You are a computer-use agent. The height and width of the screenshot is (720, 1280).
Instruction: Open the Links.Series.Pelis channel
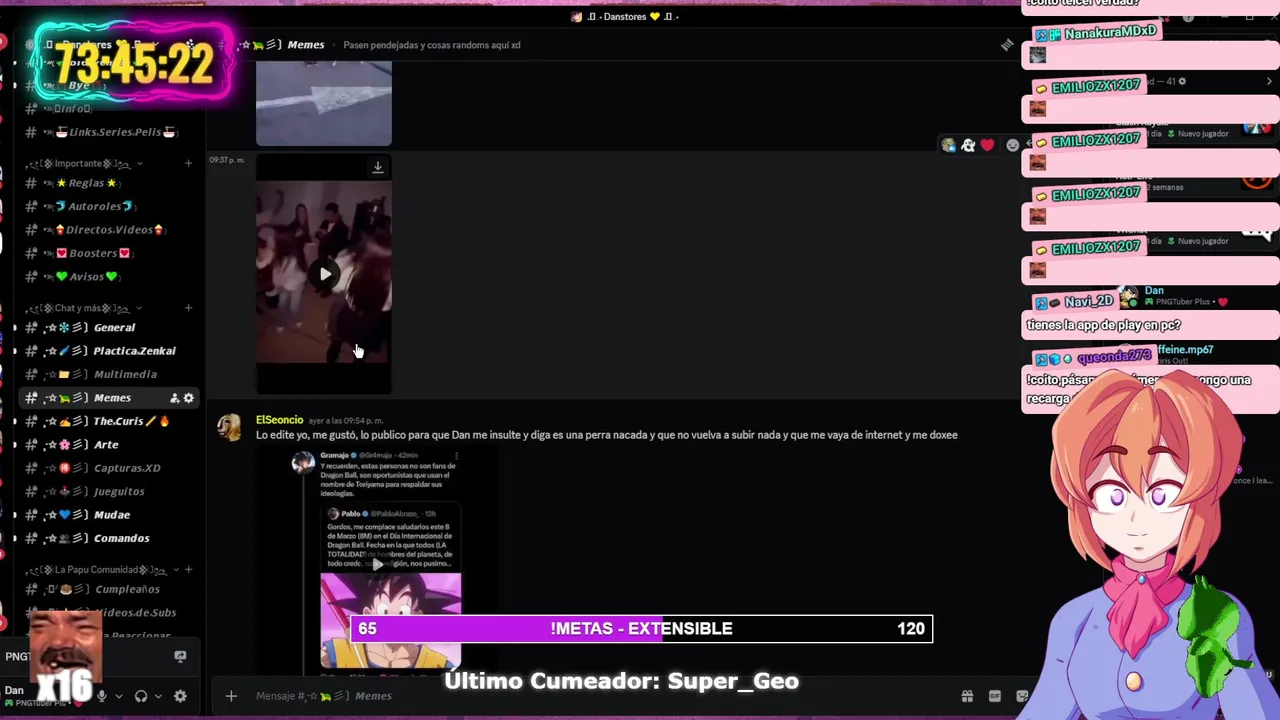110,132
